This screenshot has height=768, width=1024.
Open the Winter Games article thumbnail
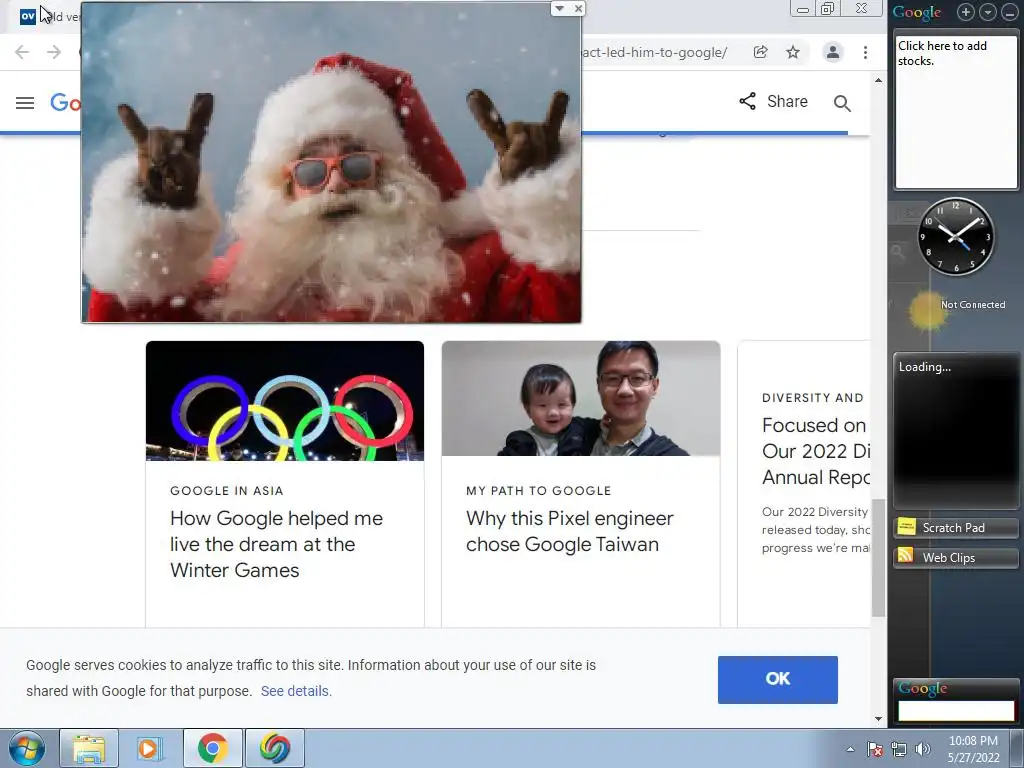pyautogui.click(x=285, y=401)
